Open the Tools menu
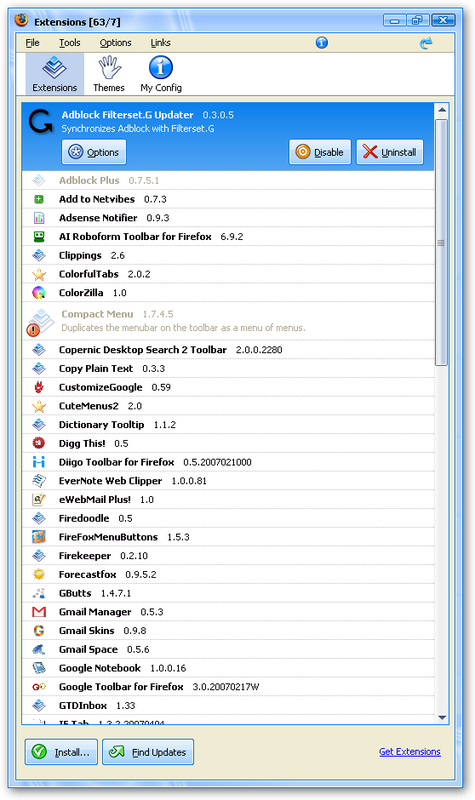The image size is (475, 800). click(x=69, y=43)
